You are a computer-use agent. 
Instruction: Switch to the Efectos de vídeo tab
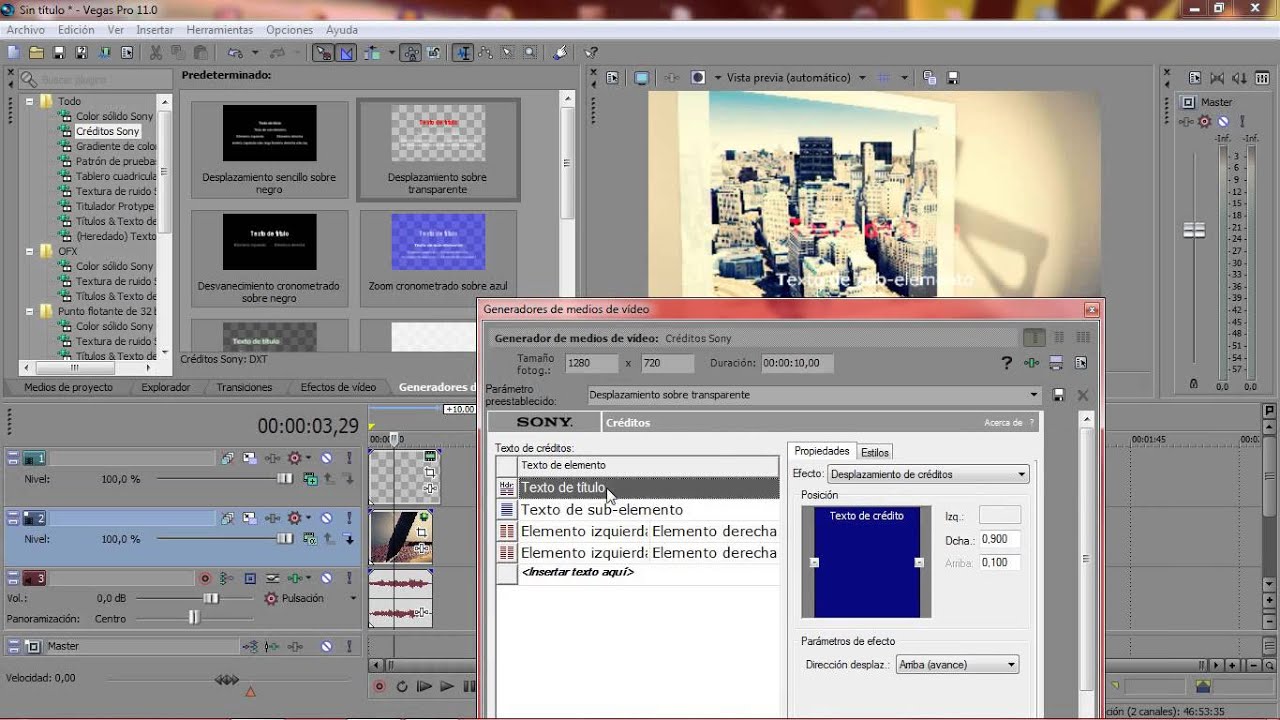coord(338,387)
